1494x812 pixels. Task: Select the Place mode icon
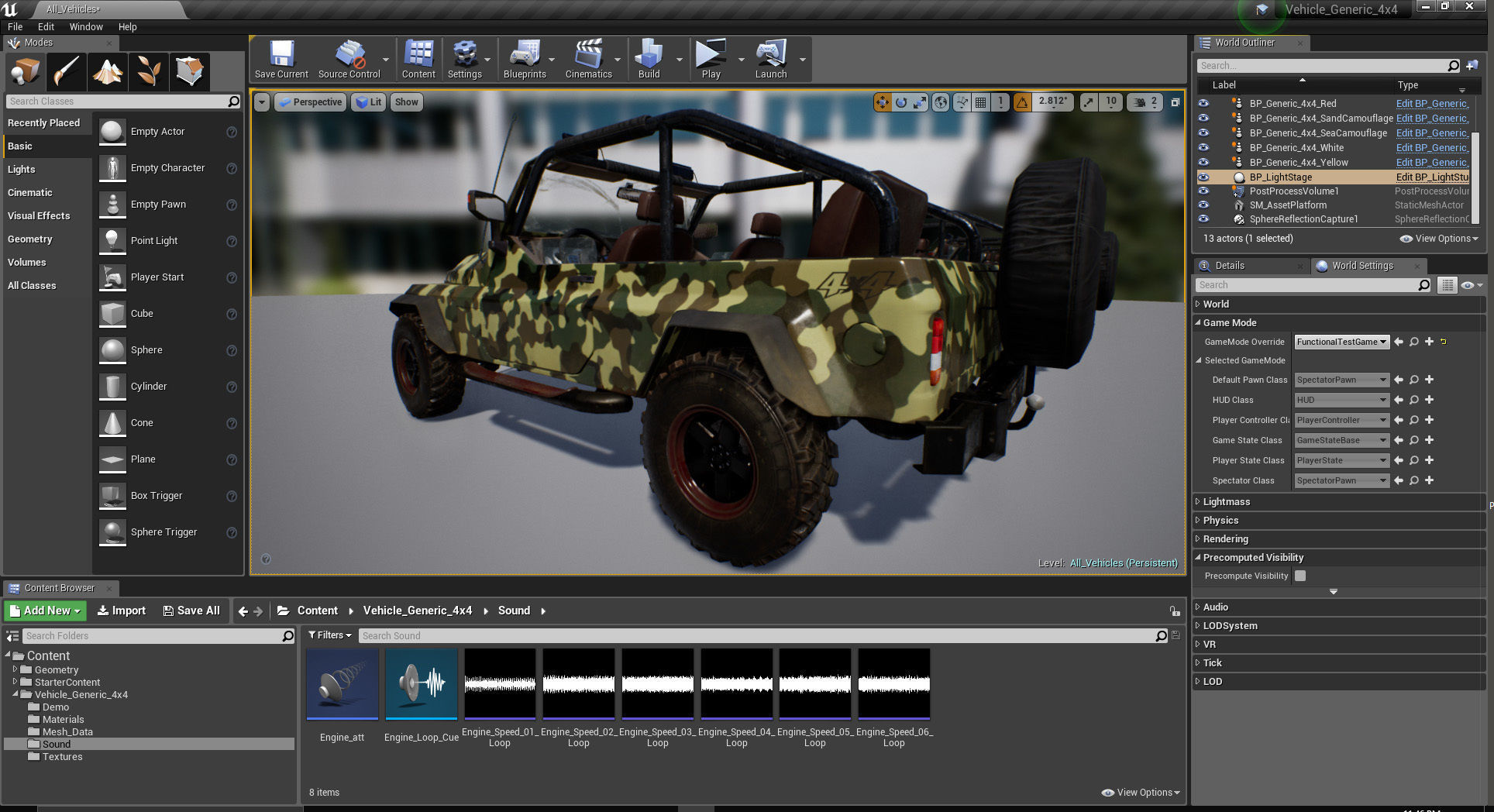point(25,71)
